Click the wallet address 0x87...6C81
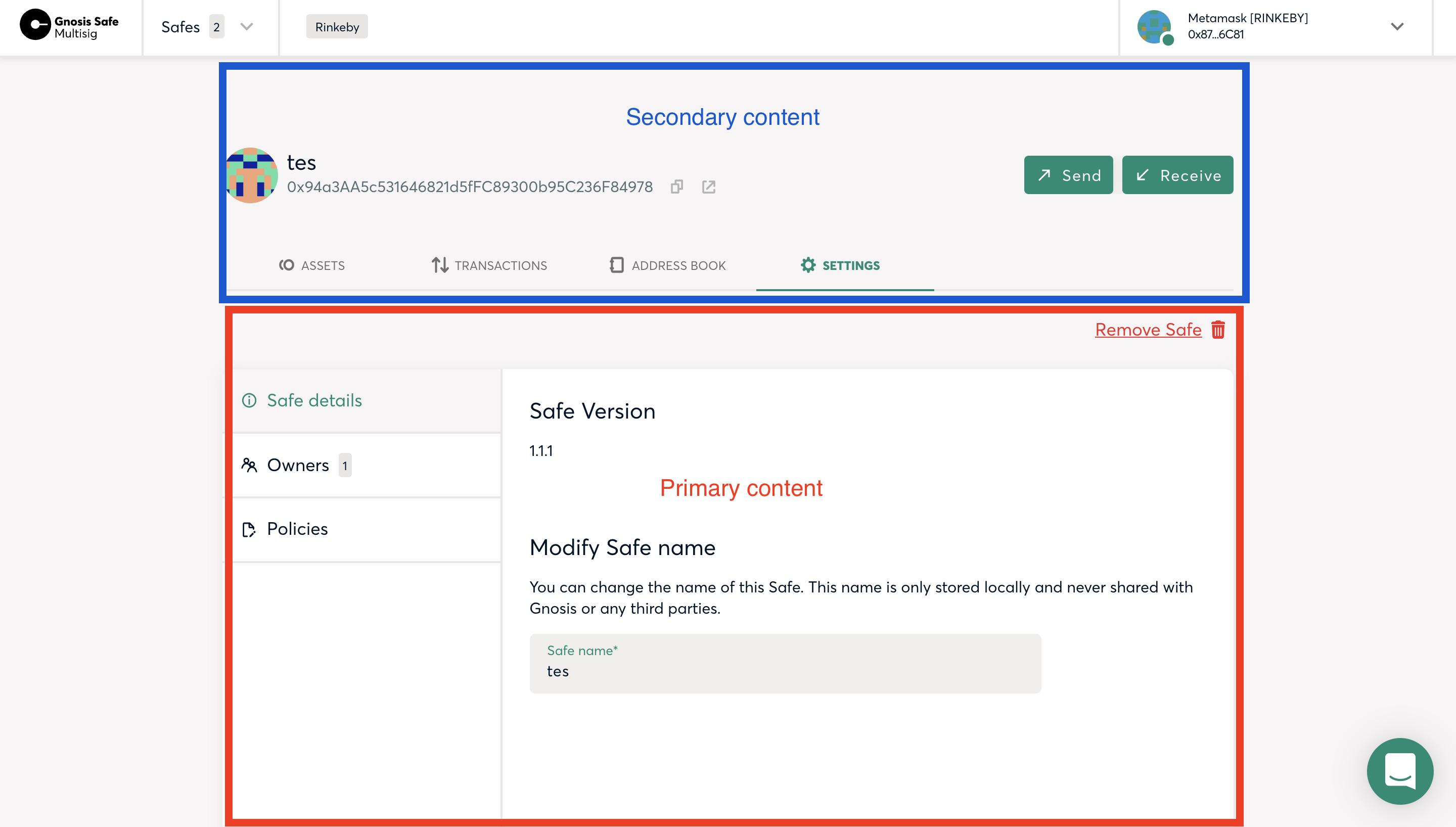The width and height of the screenshot is (1456, 827). (1215, 35)
